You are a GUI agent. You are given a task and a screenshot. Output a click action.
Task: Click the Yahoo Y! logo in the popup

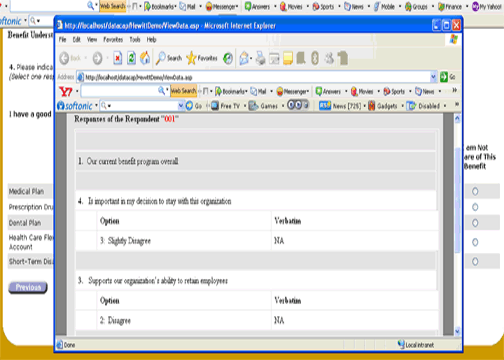point(66,91)
